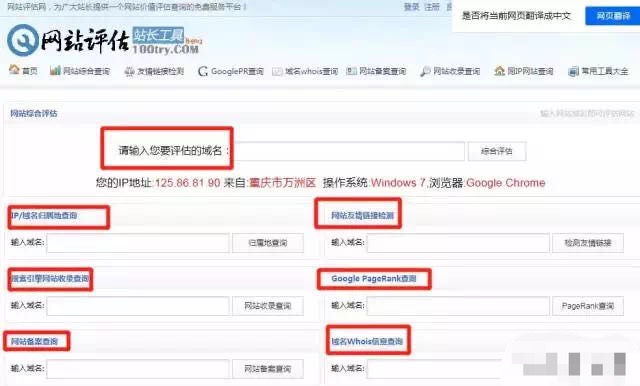Viewport: 640px width, 386px height.
Task: Click the 网站评估 wrench logo icon
Action: point(22,40)
